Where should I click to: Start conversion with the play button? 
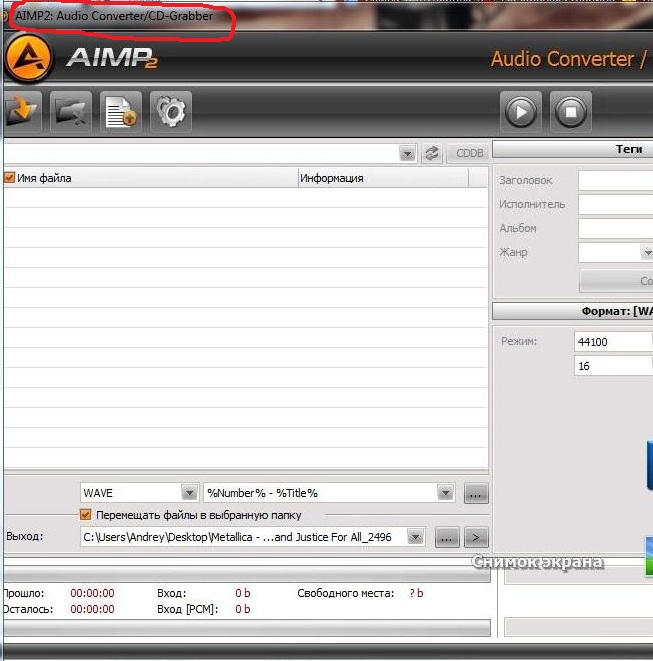coord(521,112)
